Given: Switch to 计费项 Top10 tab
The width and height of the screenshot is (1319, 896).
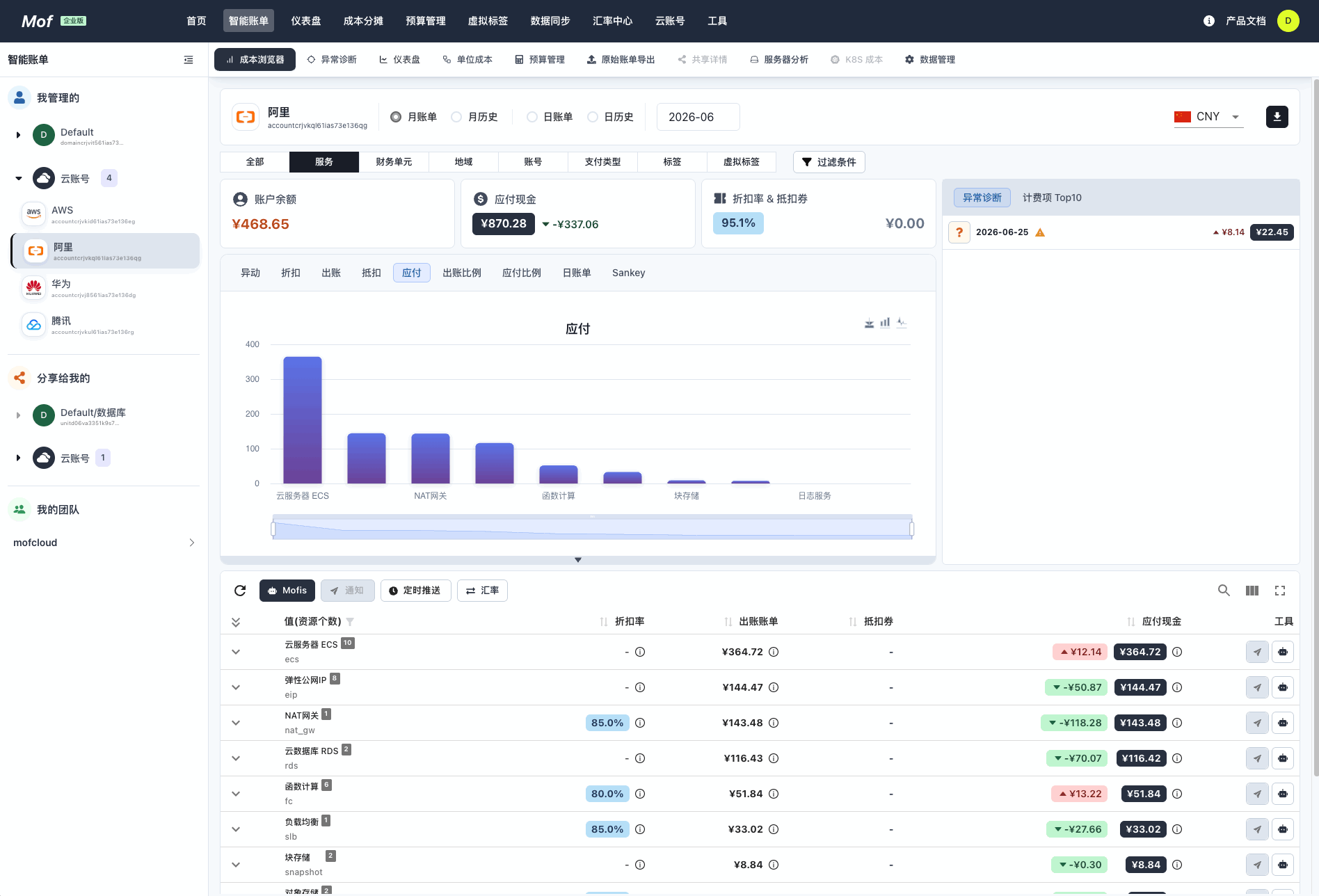Looking at the screenshot, I should pos(1052,198).
